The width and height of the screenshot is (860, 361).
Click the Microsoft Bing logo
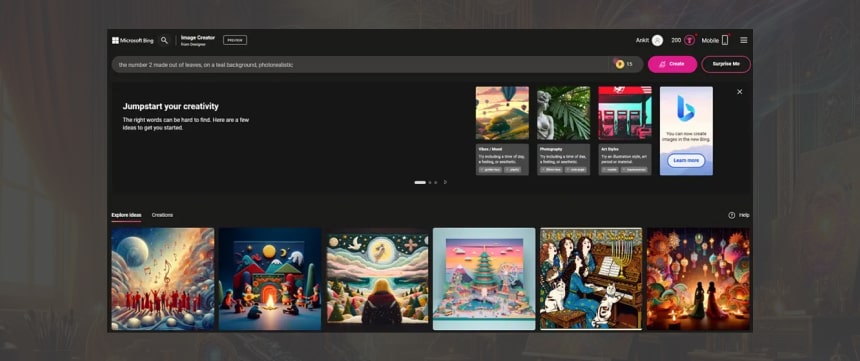pos(133,40)
